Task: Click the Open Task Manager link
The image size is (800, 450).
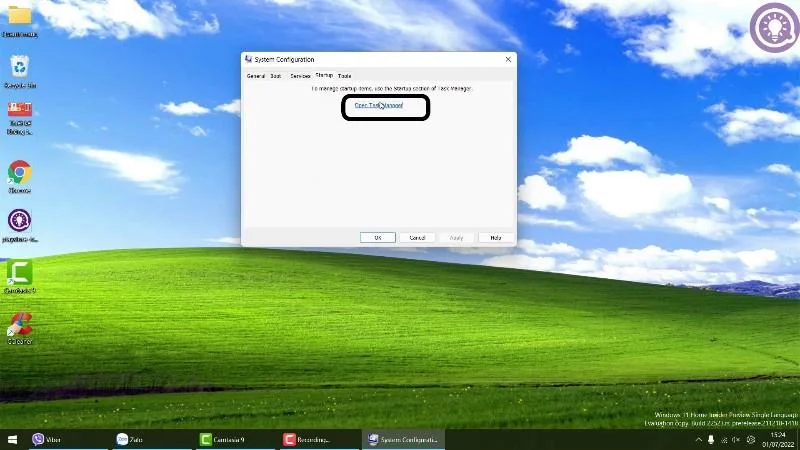Action: click(379, 105)
